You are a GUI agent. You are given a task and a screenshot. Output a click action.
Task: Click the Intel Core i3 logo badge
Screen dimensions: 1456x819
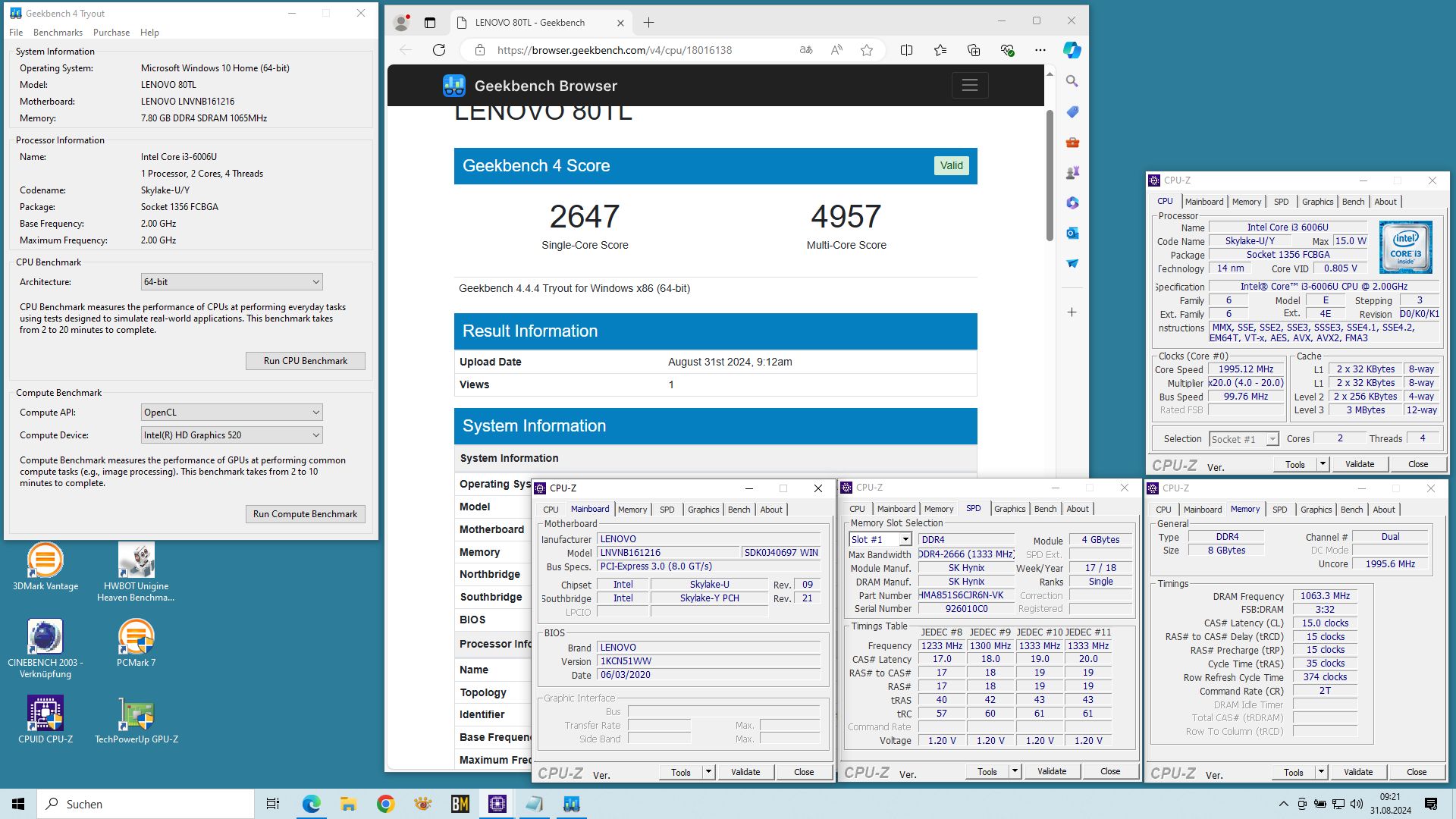(1405, 247)
